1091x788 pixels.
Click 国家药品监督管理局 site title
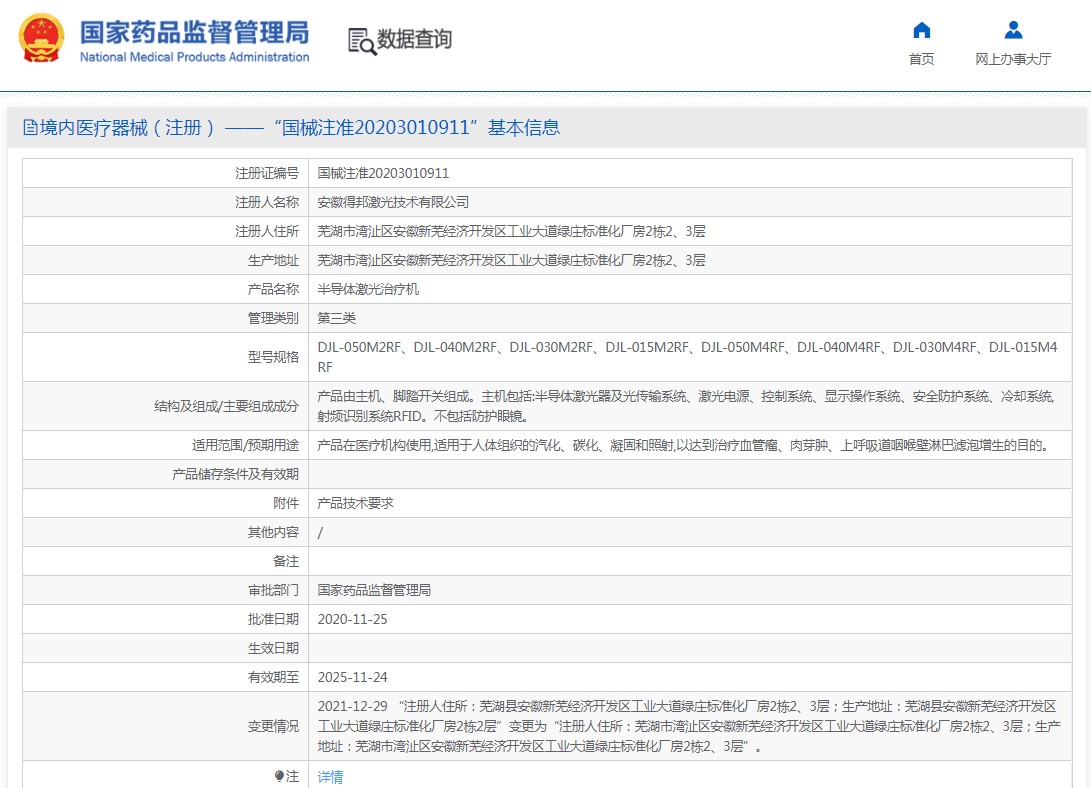click(194, 33)
